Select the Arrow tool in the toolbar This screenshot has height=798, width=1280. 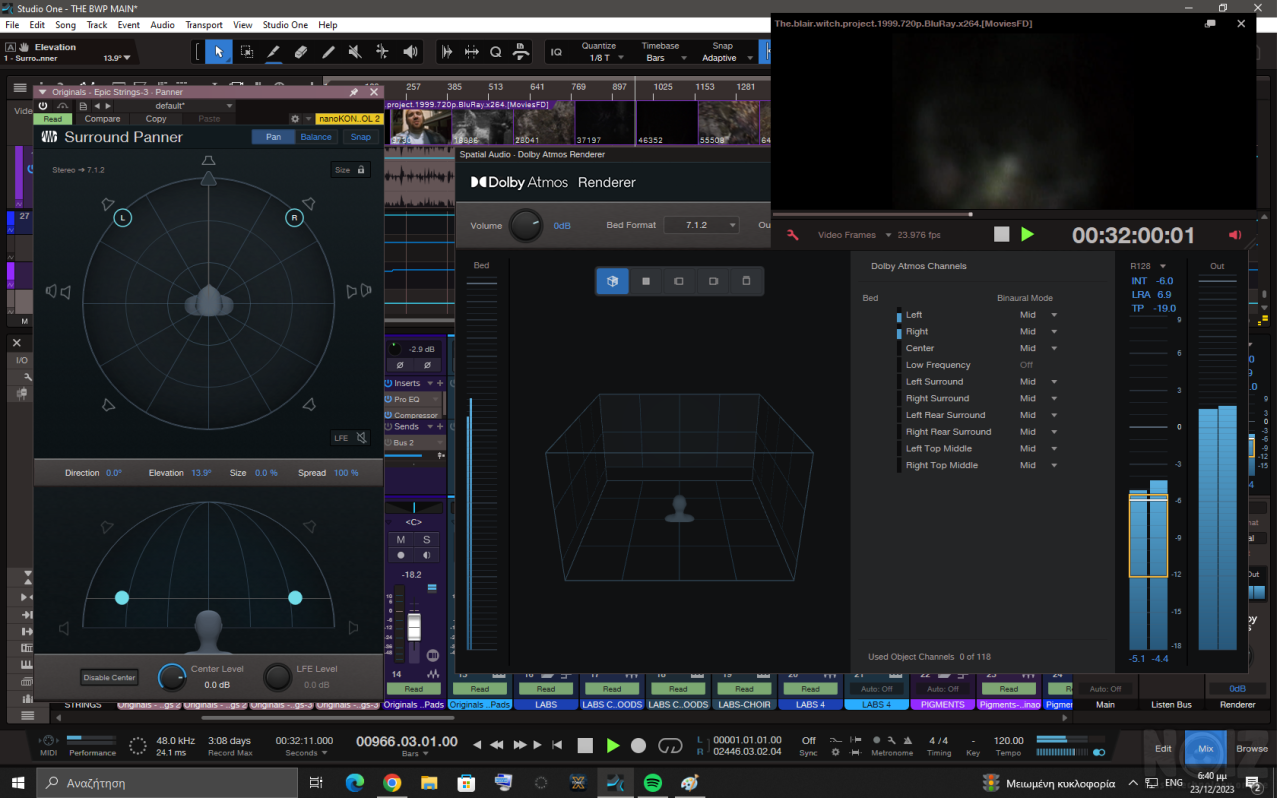pos(219,52)
